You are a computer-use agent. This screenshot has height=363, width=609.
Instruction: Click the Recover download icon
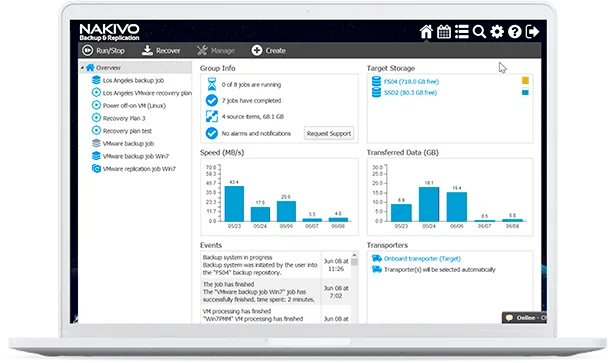147,50
